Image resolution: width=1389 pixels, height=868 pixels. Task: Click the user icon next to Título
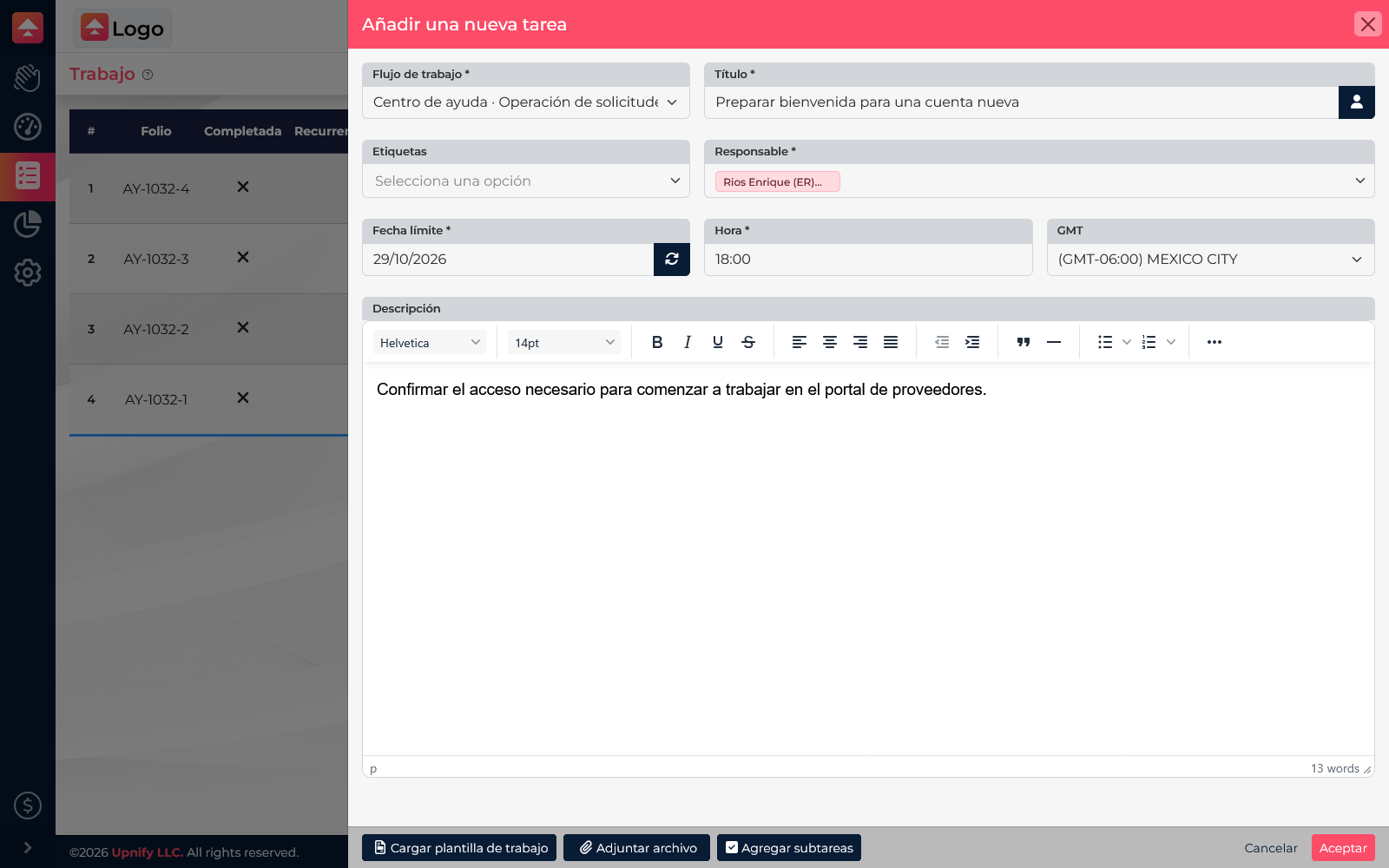tap(1357, 102)
